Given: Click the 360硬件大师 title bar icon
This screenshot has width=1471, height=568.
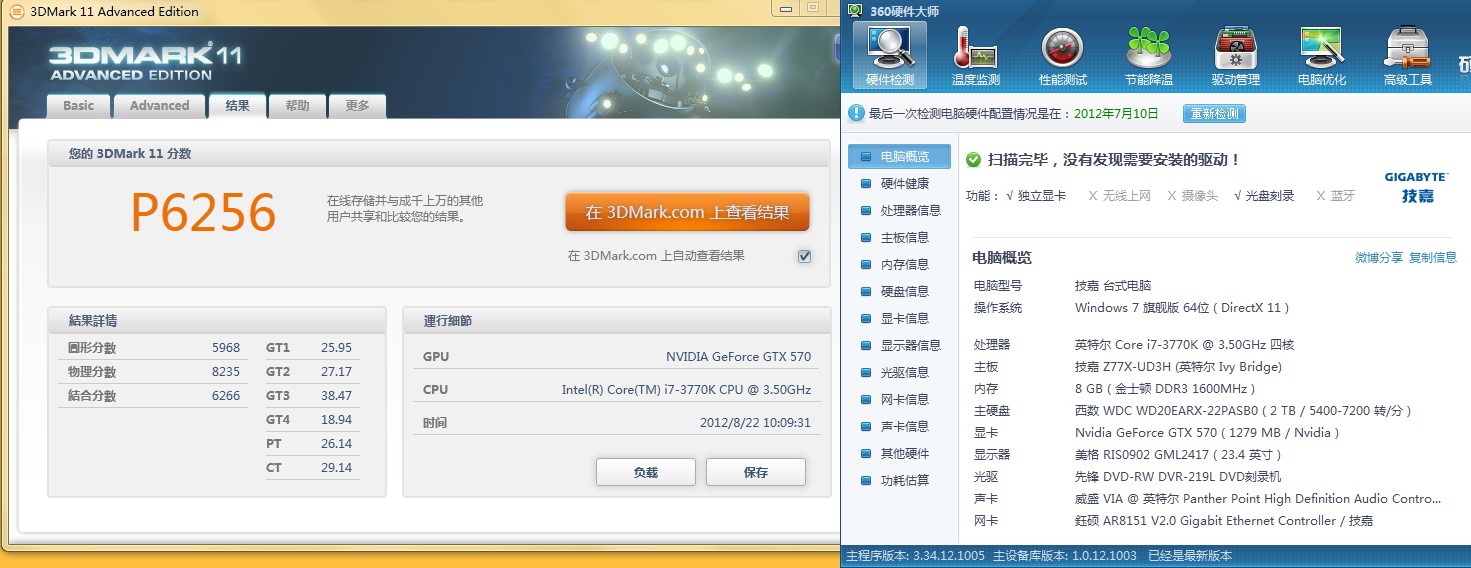Looking at the screenshot, I should [x=855, y=10].
